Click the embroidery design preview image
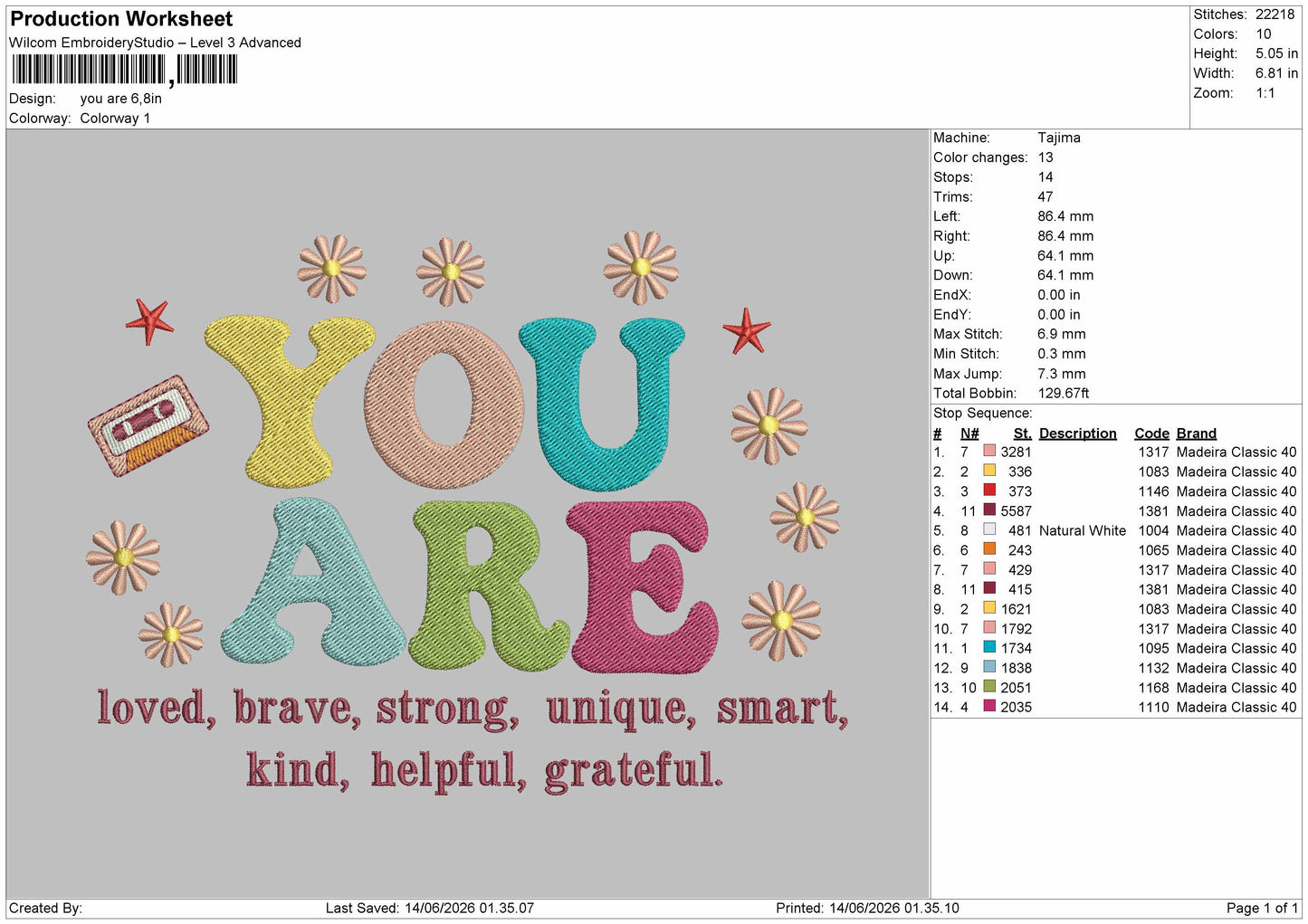The width and height of the screenshot is (1308, 924). 468,513
